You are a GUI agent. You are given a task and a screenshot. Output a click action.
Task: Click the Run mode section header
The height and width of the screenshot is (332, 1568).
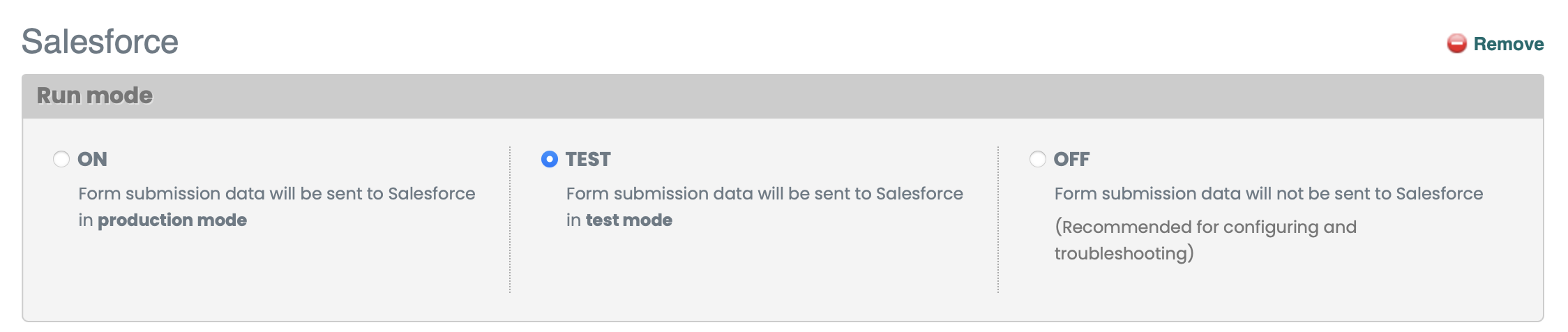point(95,96)
